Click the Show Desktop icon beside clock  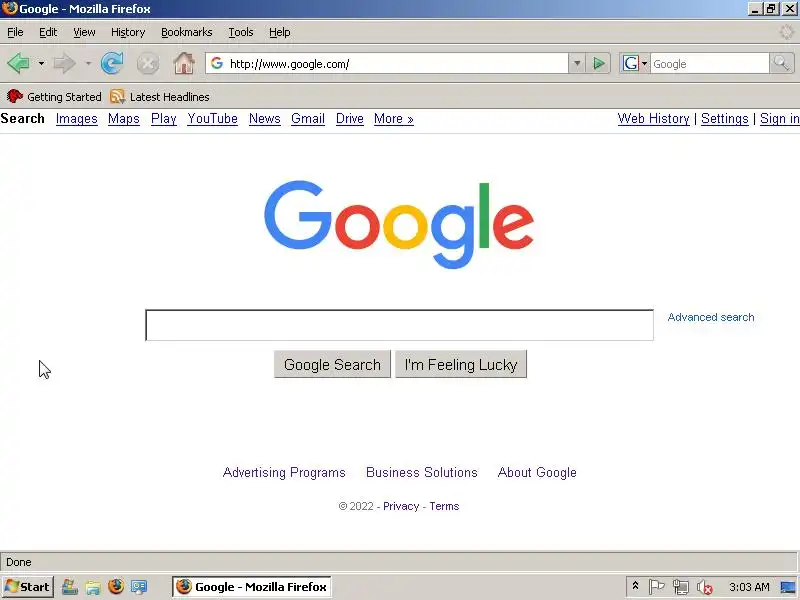789,587
